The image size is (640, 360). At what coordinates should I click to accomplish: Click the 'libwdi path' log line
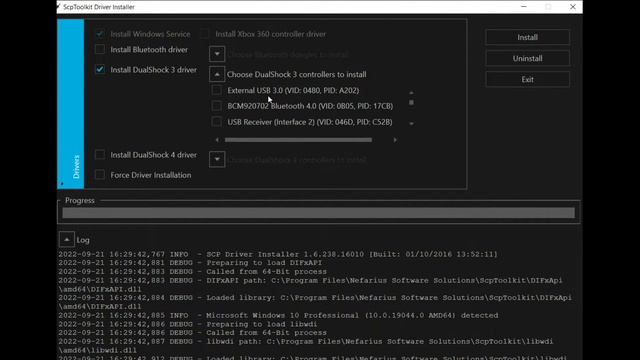click(306, 345)
